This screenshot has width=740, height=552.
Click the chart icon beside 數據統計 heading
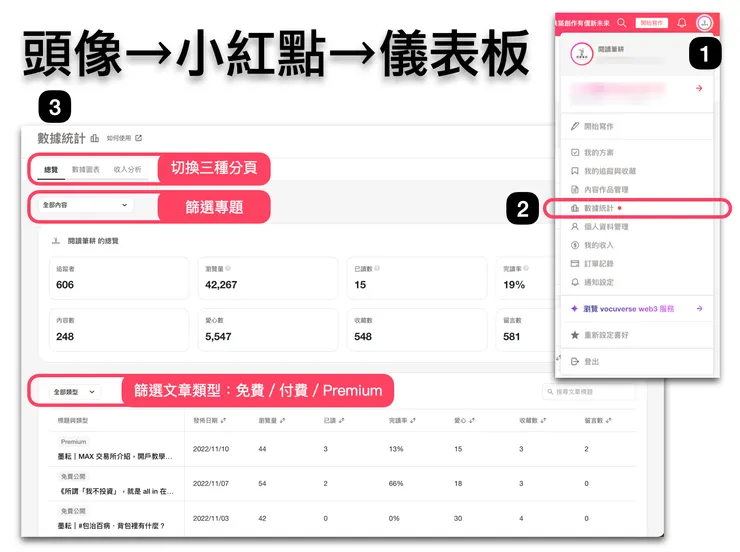click(94, 138)
